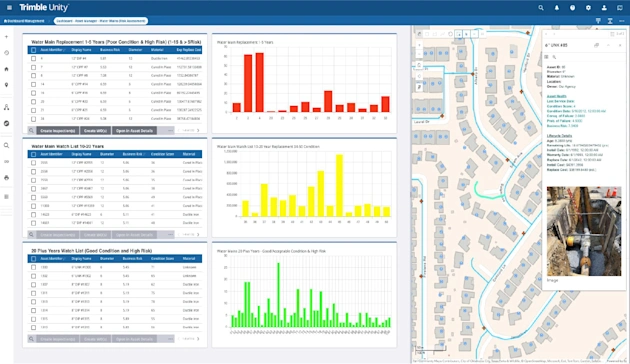Click the tallest red bar in replacement chart
This screenshot has width=630, height=364.
pos(260,82)
